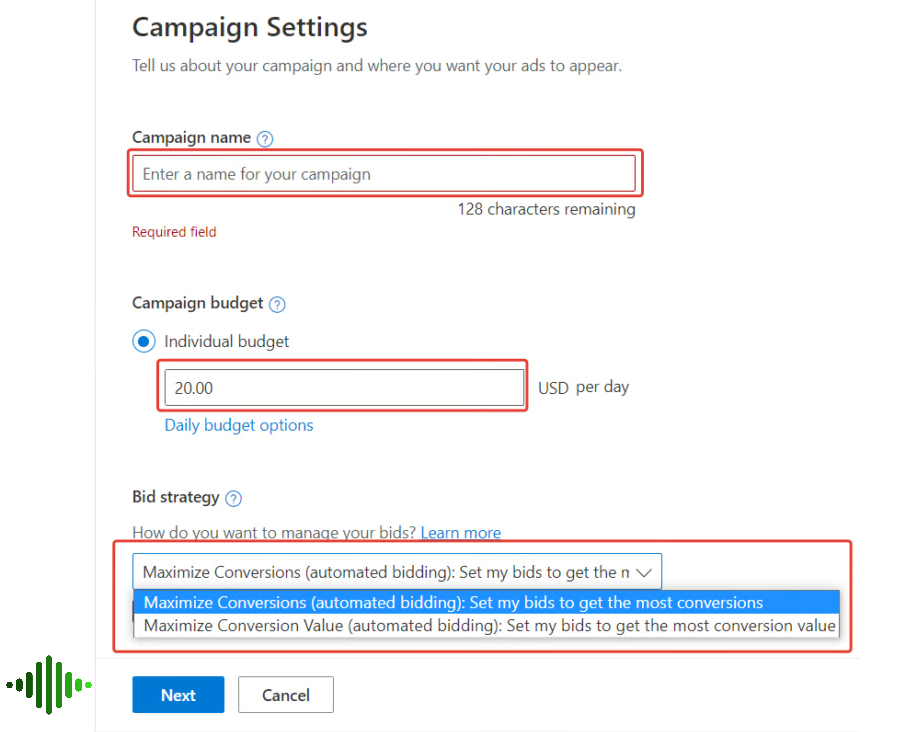Click the campaign name input field

pos(385,172)
